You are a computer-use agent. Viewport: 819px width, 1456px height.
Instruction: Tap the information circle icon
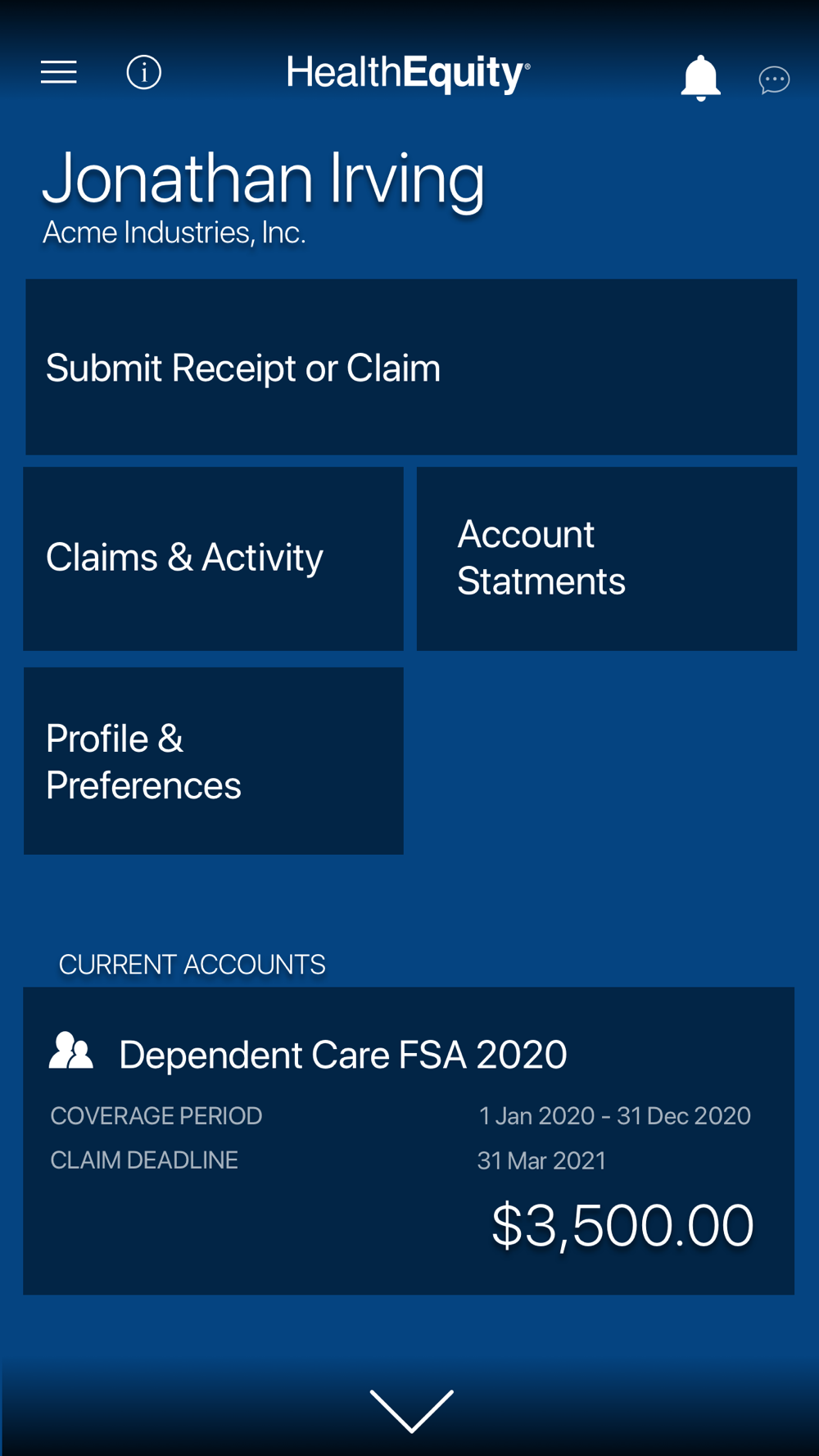143,72
